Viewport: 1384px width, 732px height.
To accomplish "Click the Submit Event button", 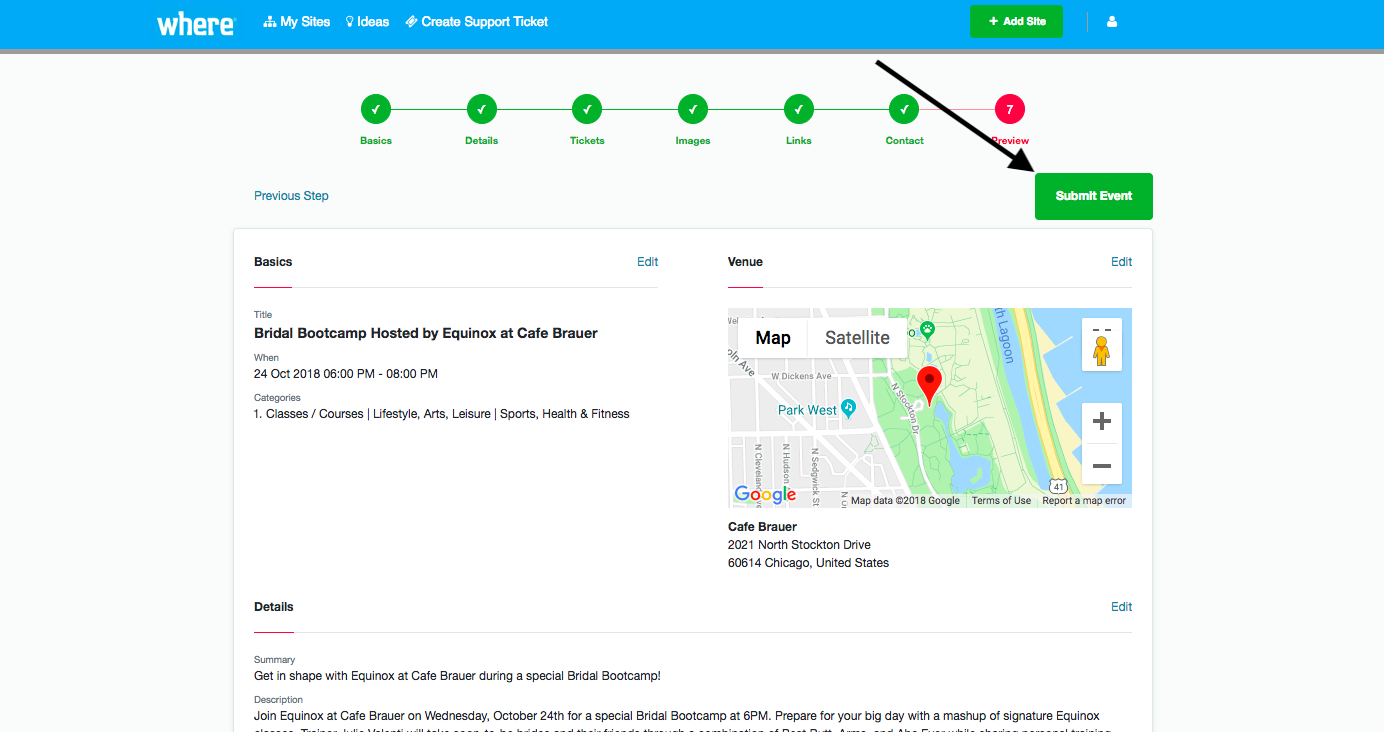I will click(1094, 196).
